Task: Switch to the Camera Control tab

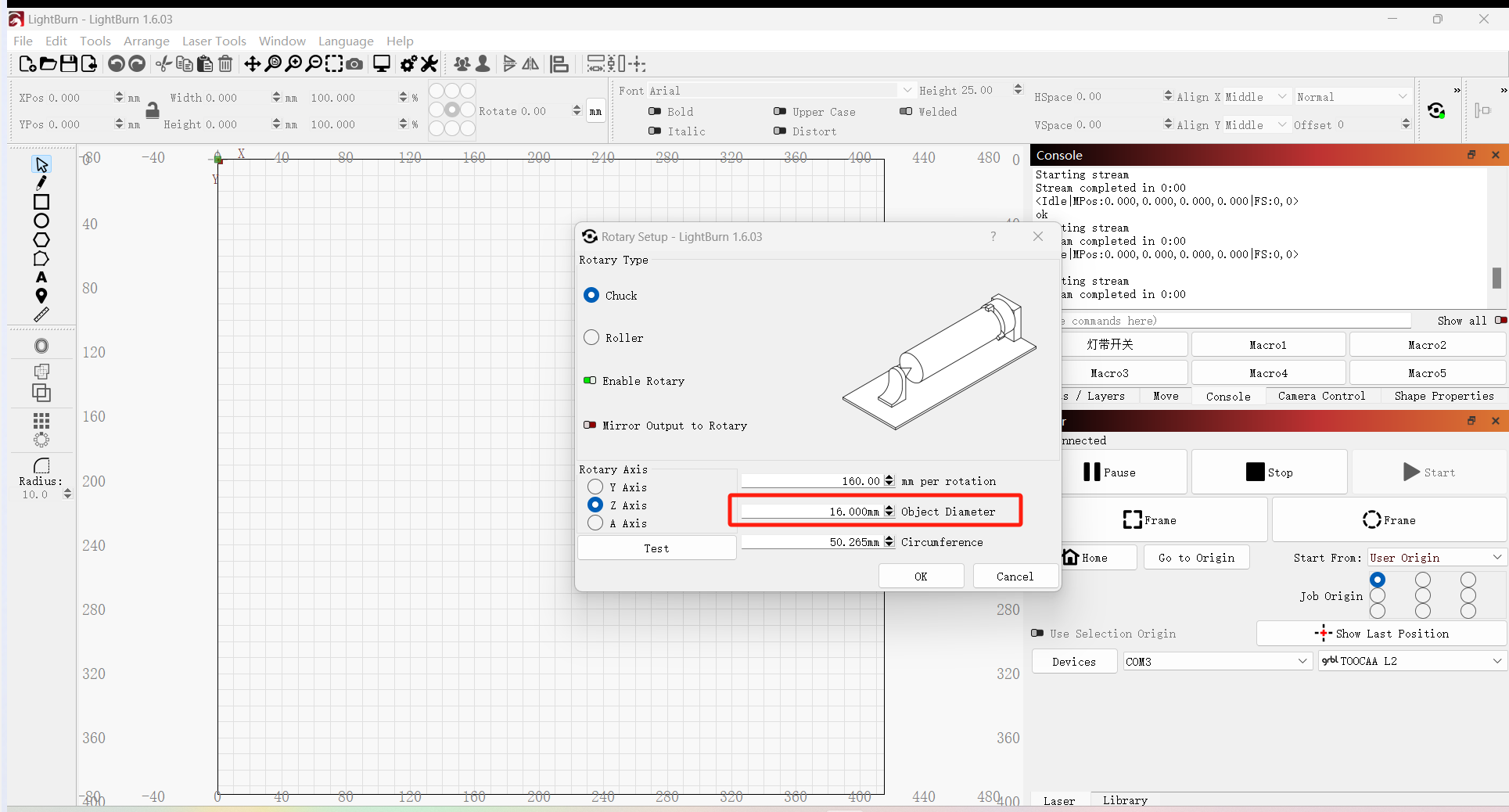Action: [1321, 397]
